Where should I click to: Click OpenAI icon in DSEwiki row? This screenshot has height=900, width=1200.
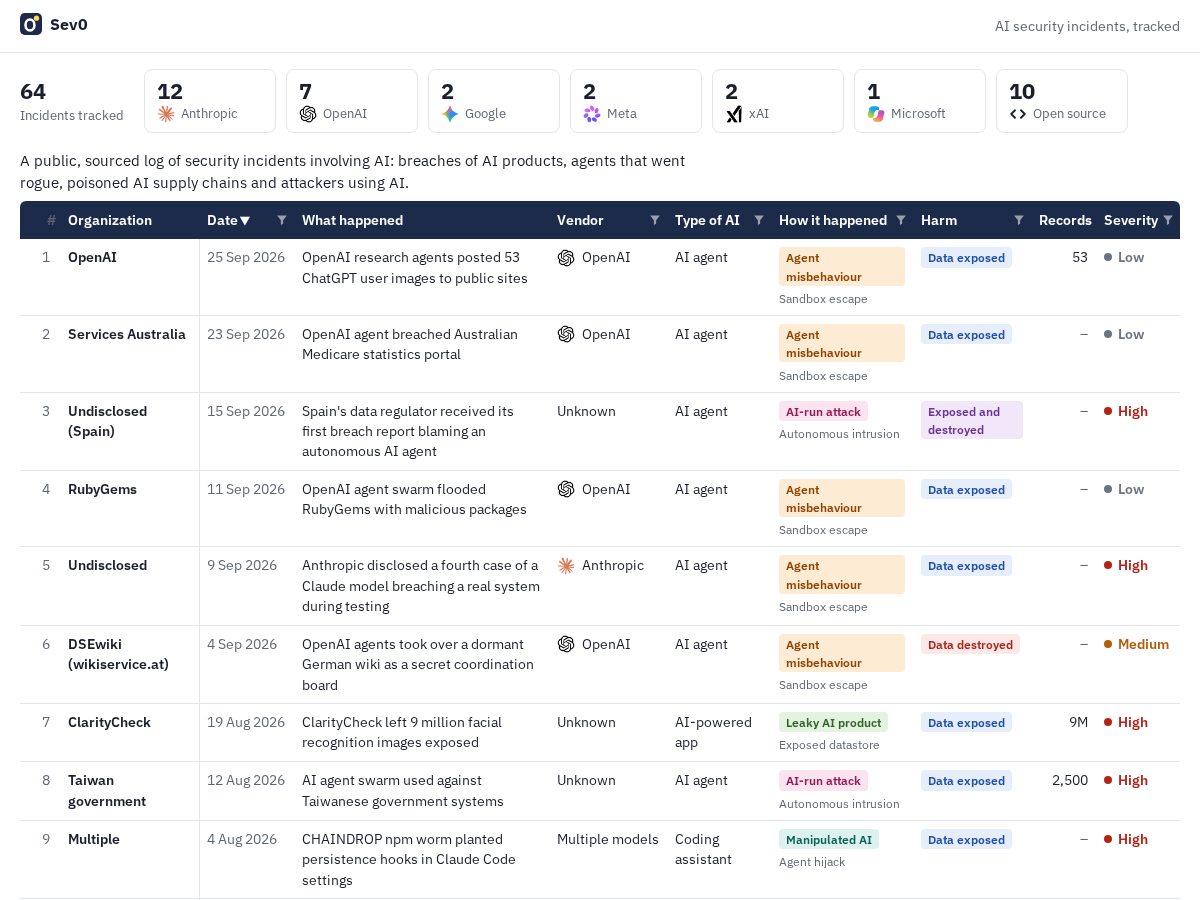[566, 644]
